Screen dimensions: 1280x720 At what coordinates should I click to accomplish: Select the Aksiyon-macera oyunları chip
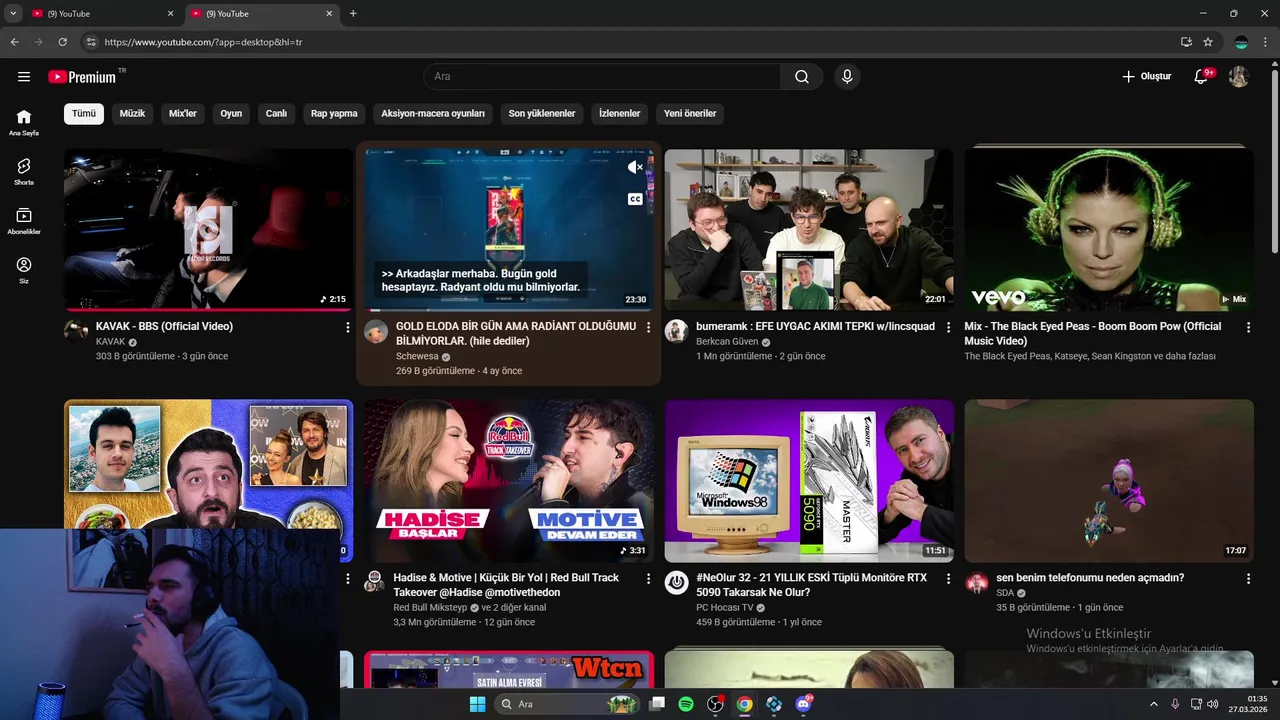click(433, 114)
